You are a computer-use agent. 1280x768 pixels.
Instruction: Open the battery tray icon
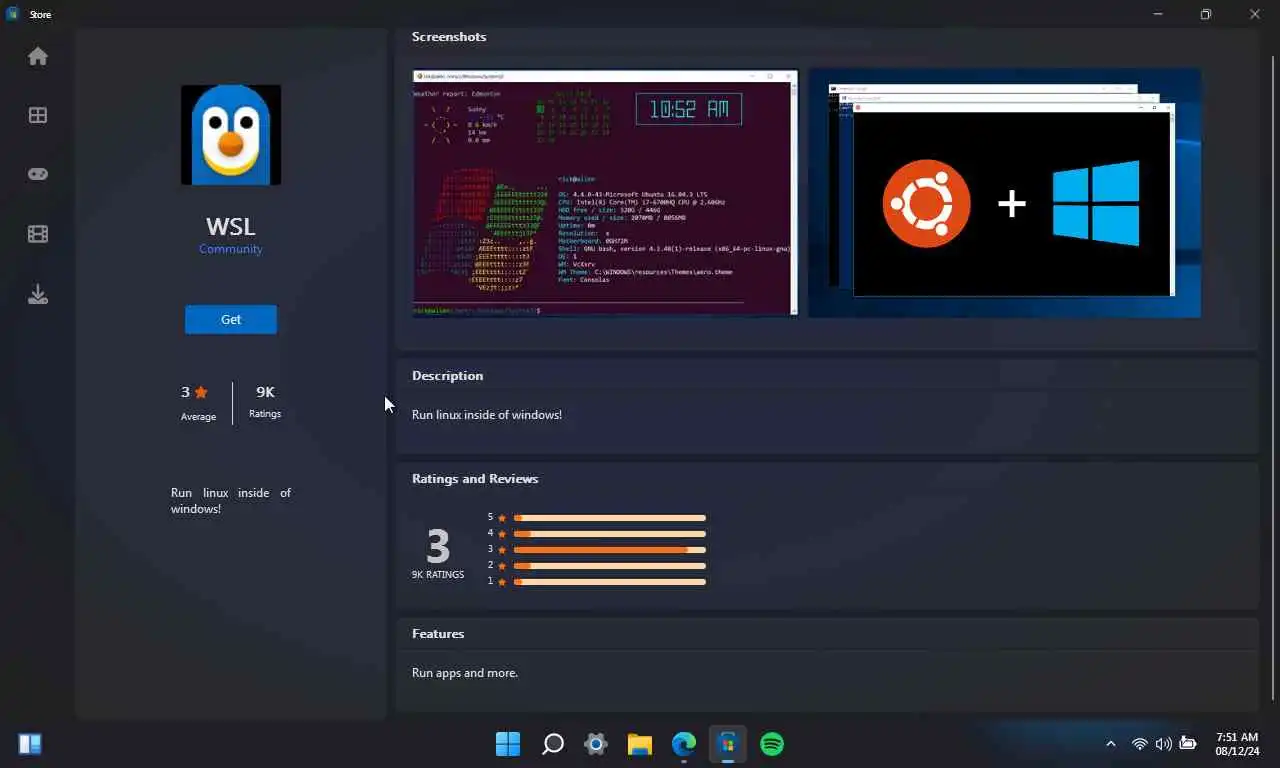[1188, 744]
